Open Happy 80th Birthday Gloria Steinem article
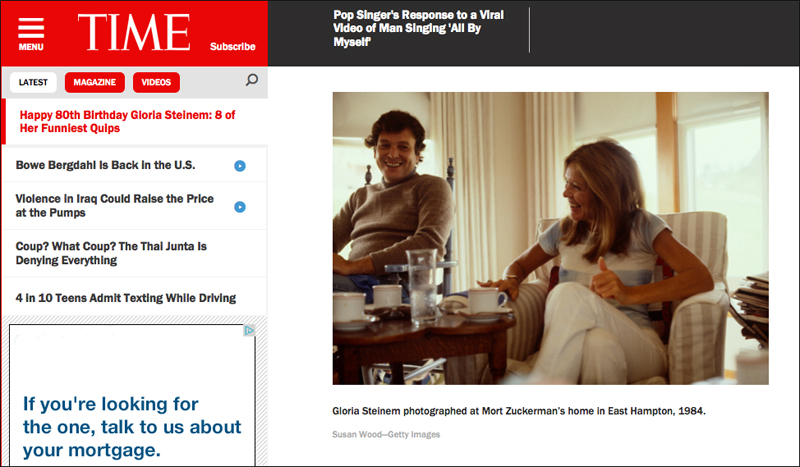The height and width of the screenshot is (467, 800). tap(127, 122)
